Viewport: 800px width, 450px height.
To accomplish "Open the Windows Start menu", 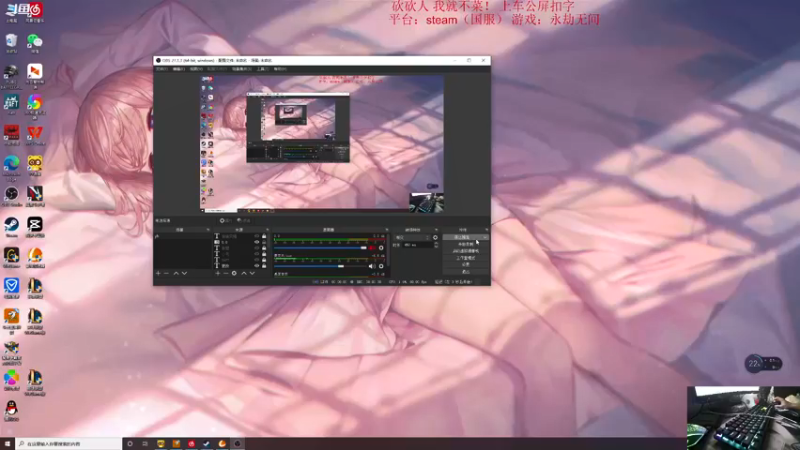I will [7, 444].
